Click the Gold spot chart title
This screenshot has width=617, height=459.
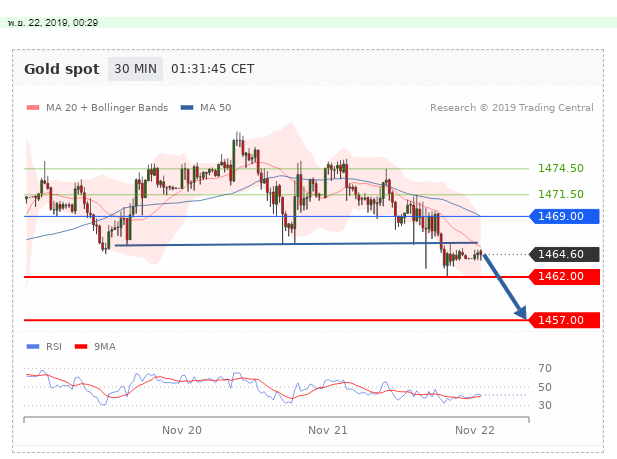click(x=62, y=69)
